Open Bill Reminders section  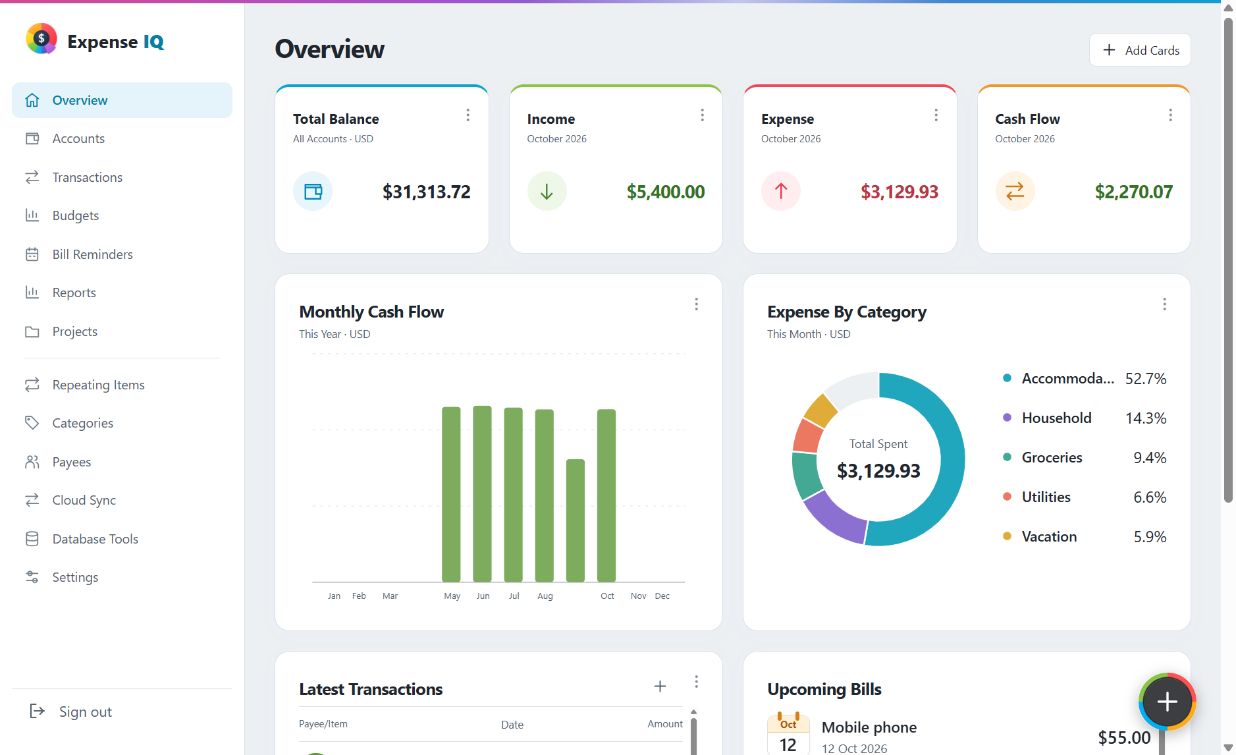pyautogui.click(x=122, y=254)
